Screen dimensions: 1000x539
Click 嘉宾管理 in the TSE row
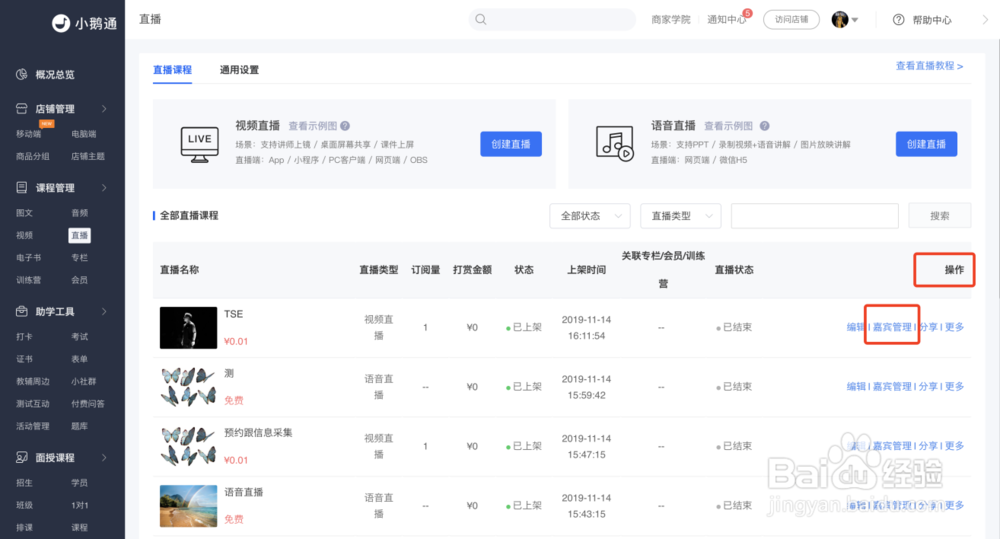pyautogui.click(x=892, y=327)
